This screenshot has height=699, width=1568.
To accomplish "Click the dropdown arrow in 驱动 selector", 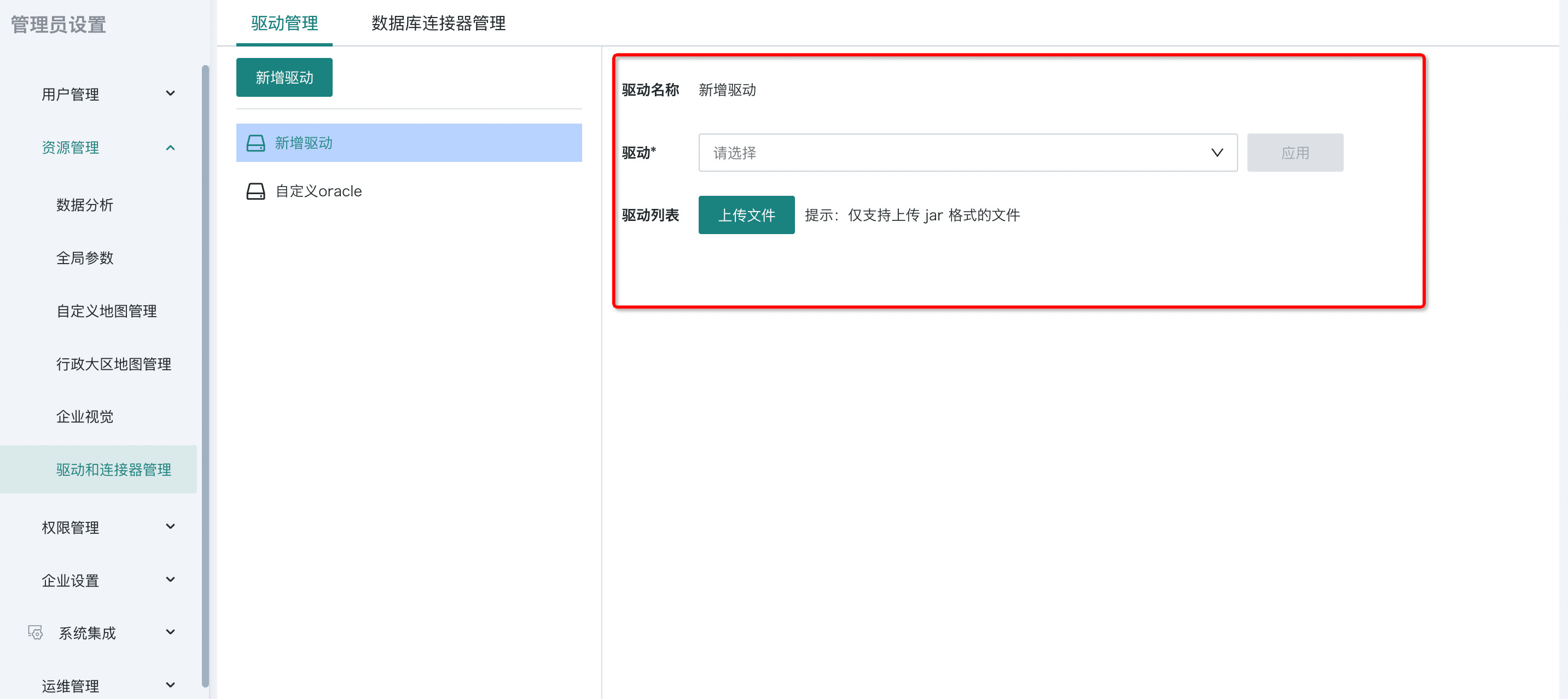I will coord(1216,153).
